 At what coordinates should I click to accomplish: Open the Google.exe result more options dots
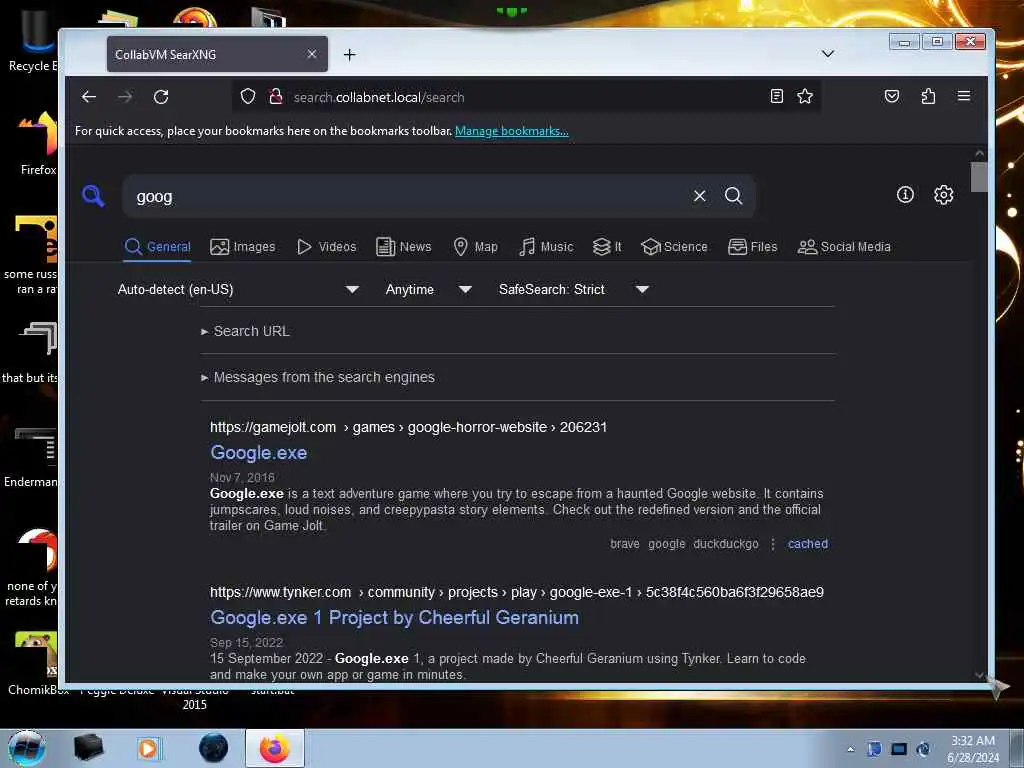[773, 544]
